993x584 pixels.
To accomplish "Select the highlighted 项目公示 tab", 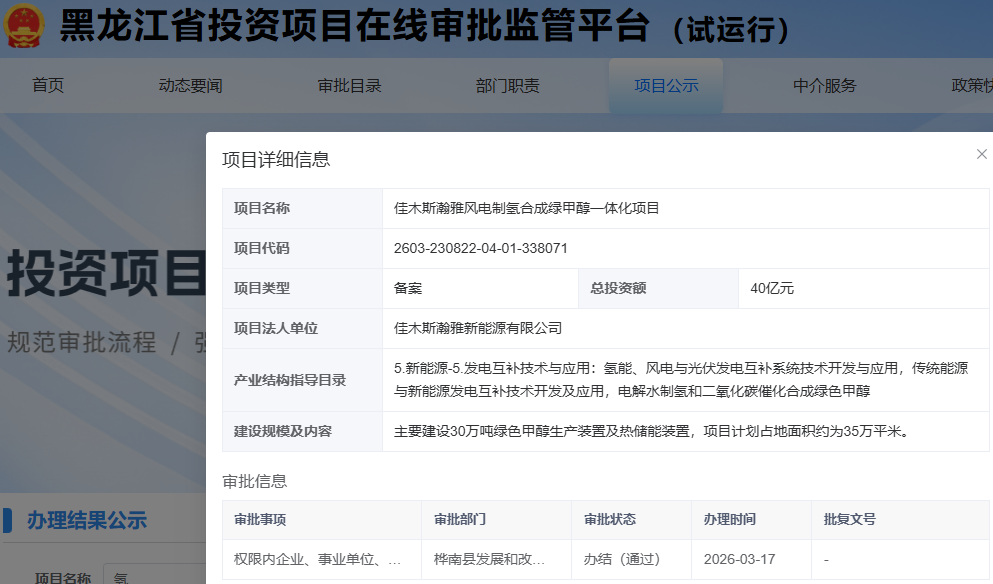I will coord(667,86).
